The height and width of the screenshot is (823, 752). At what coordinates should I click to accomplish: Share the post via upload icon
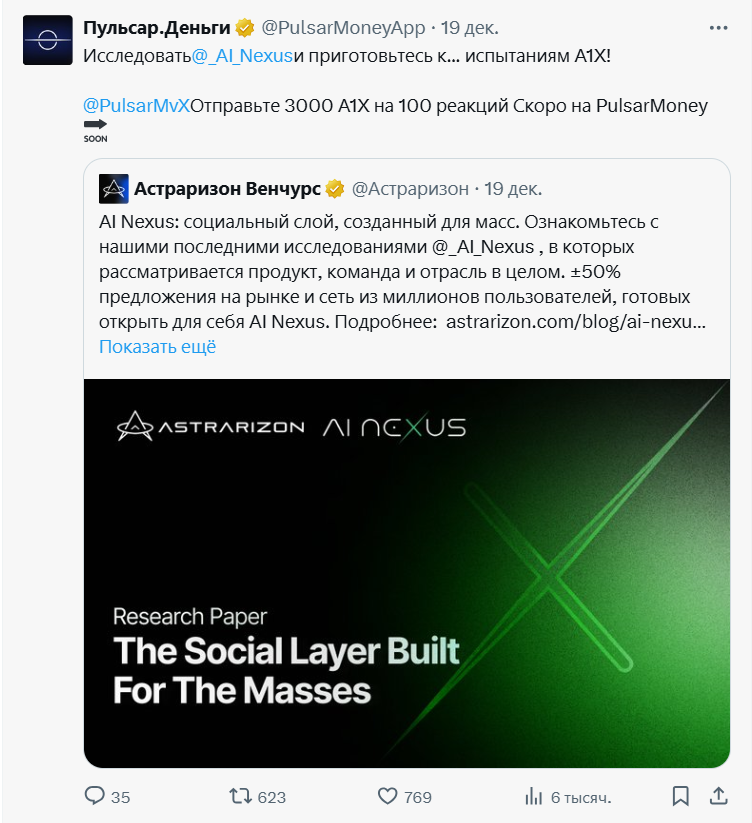tap(719, 797)
